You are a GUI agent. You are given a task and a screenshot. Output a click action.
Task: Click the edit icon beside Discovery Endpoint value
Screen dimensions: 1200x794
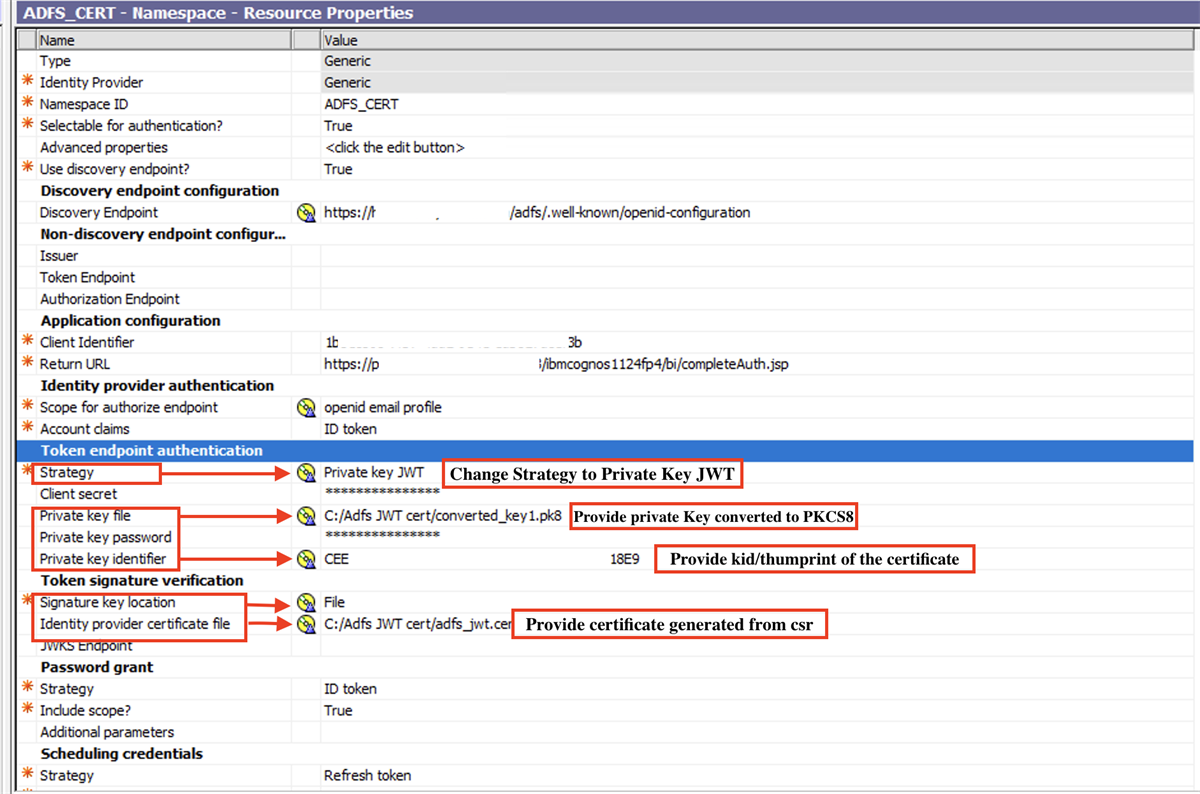pos(306,213)
